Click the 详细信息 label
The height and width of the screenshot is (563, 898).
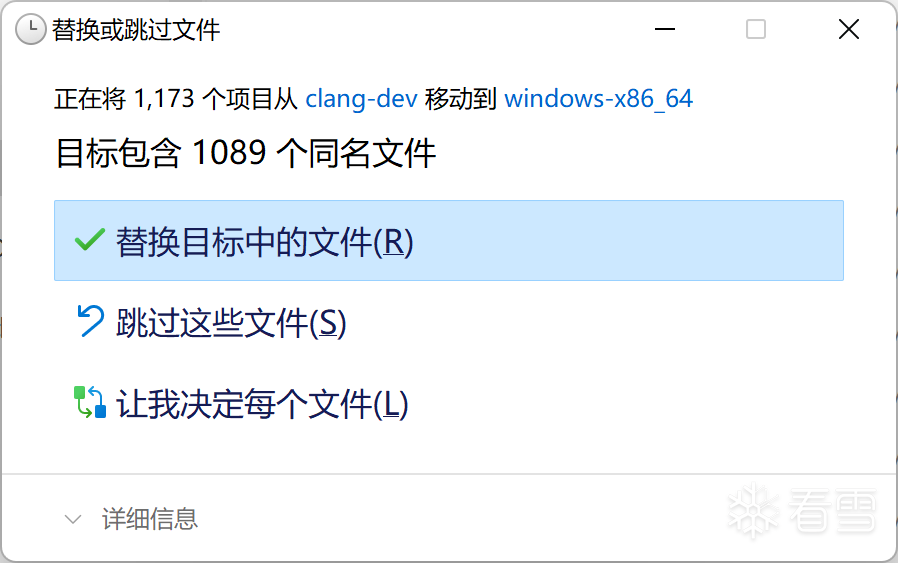[150, 519]
